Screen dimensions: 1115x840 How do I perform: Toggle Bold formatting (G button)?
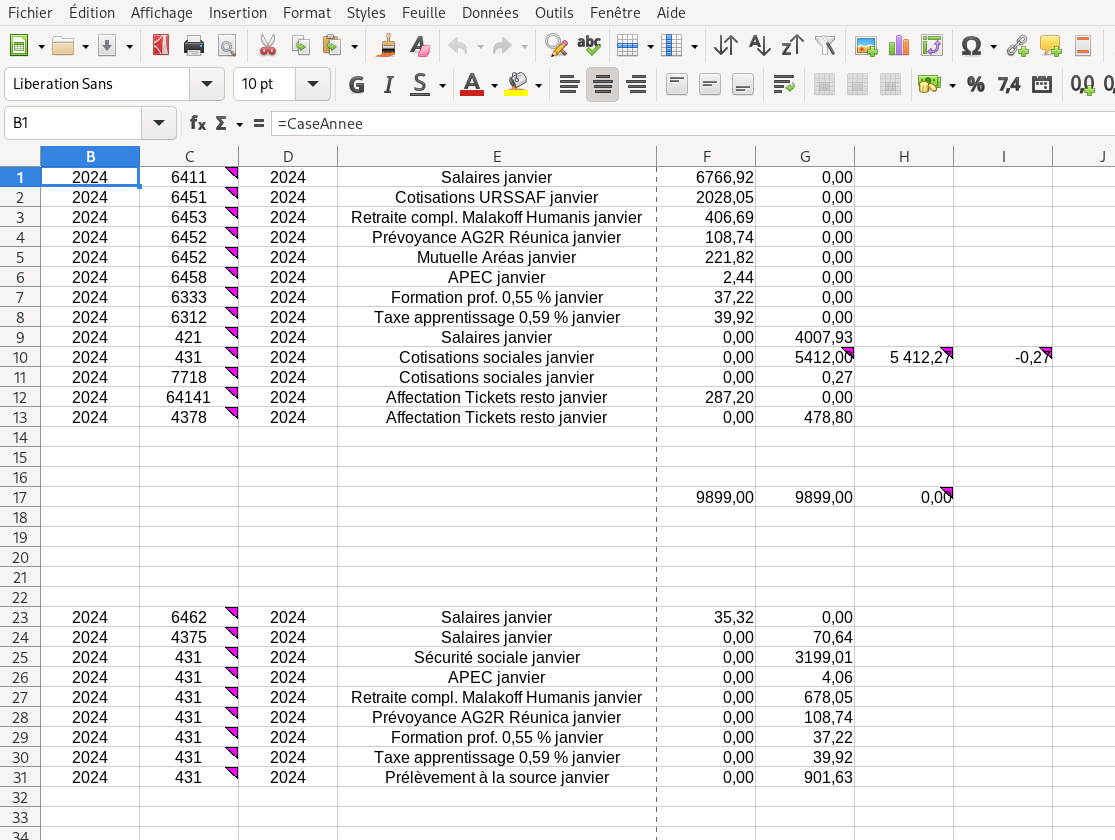coord(356,85)
